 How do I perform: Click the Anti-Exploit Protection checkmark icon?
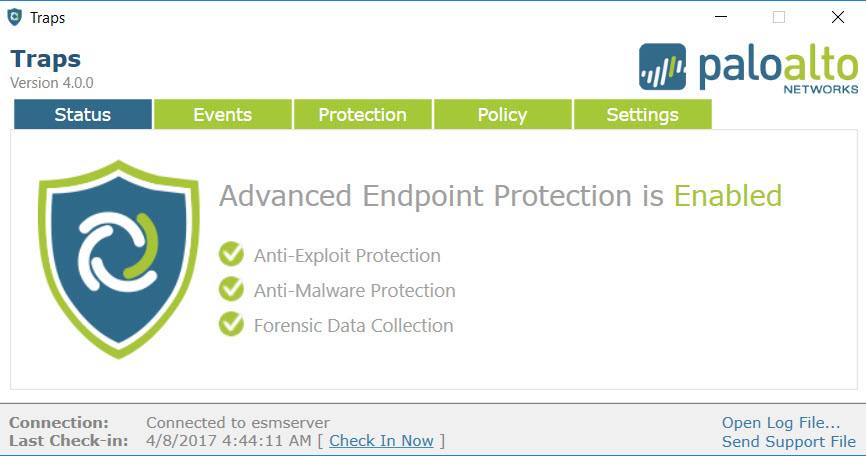(232, 255)
